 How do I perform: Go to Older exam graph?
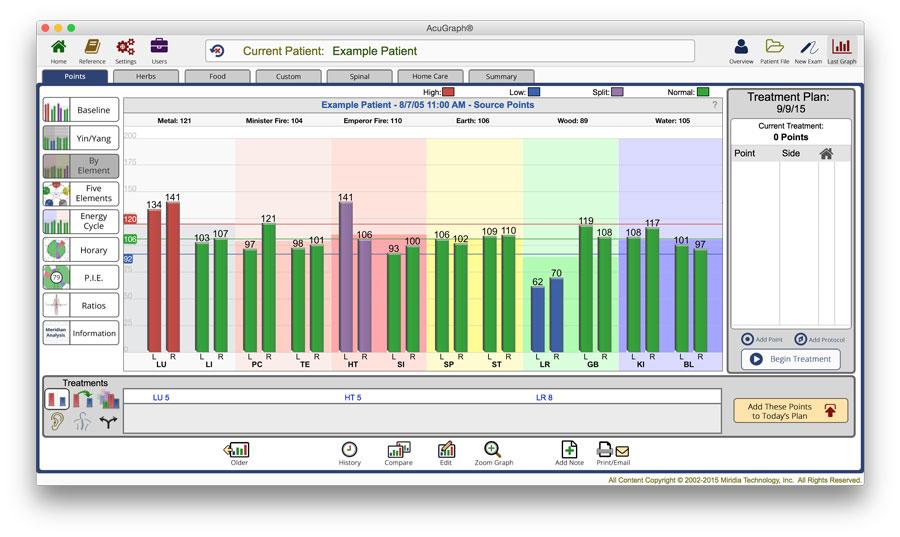(x=238, y=451)
